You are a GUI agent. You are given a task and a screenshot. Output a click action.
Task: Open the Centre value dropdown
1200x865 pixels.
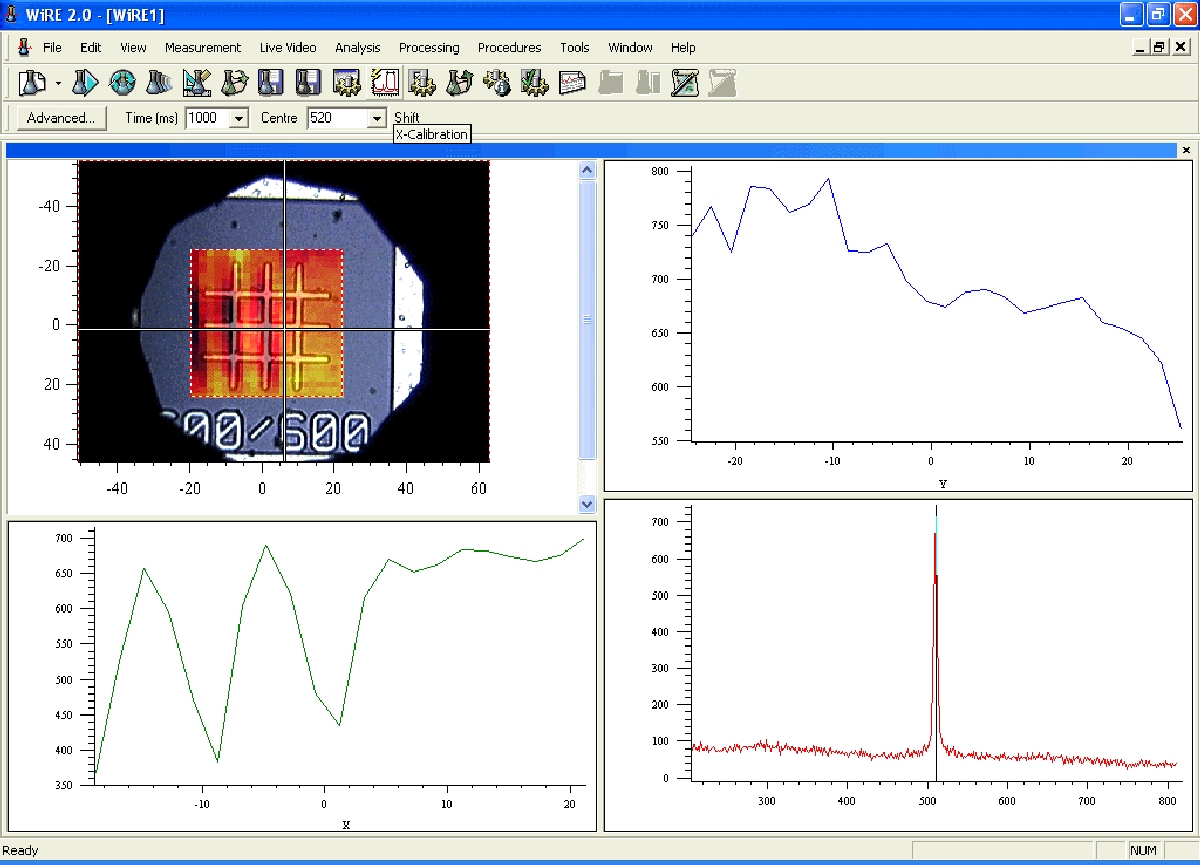[376, 119]
